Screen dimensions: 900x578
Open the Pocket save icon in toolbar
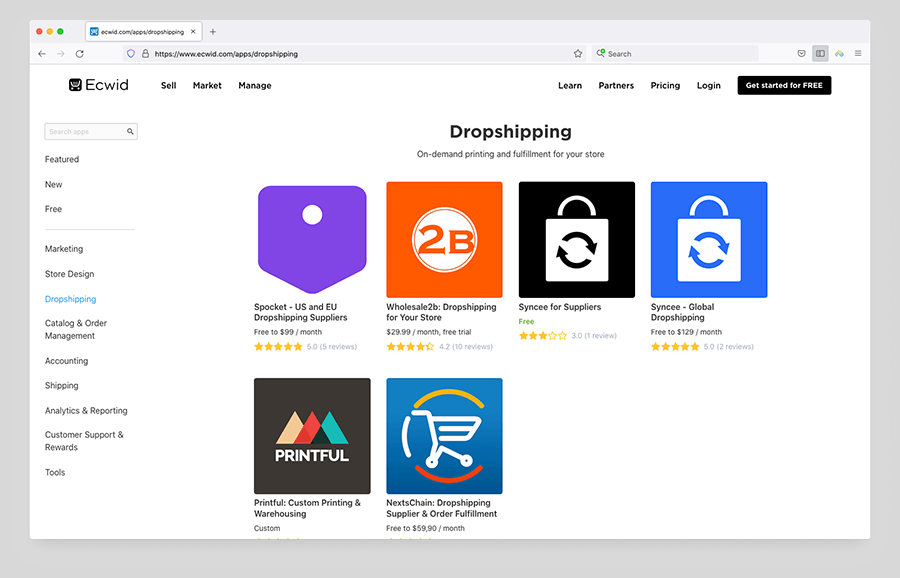[801, 53]
